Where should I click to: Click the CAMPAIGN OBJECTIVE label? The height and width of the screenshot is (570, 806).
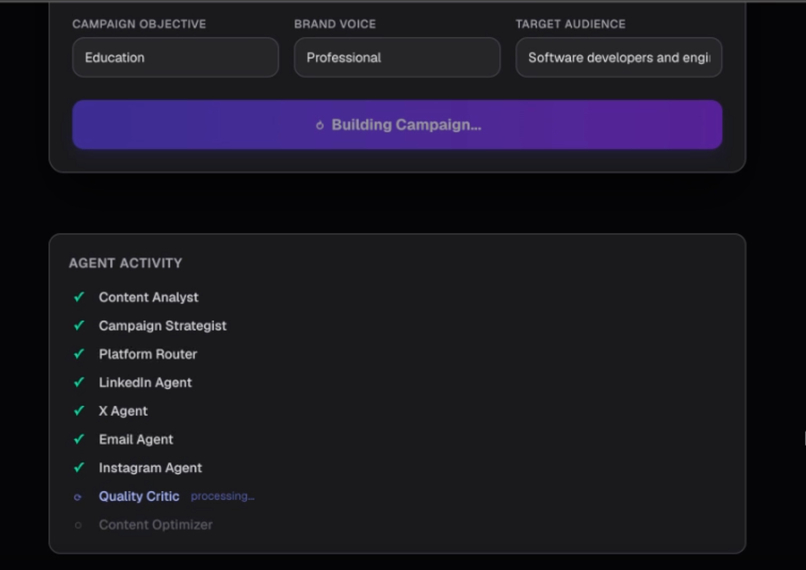(139, 24)
